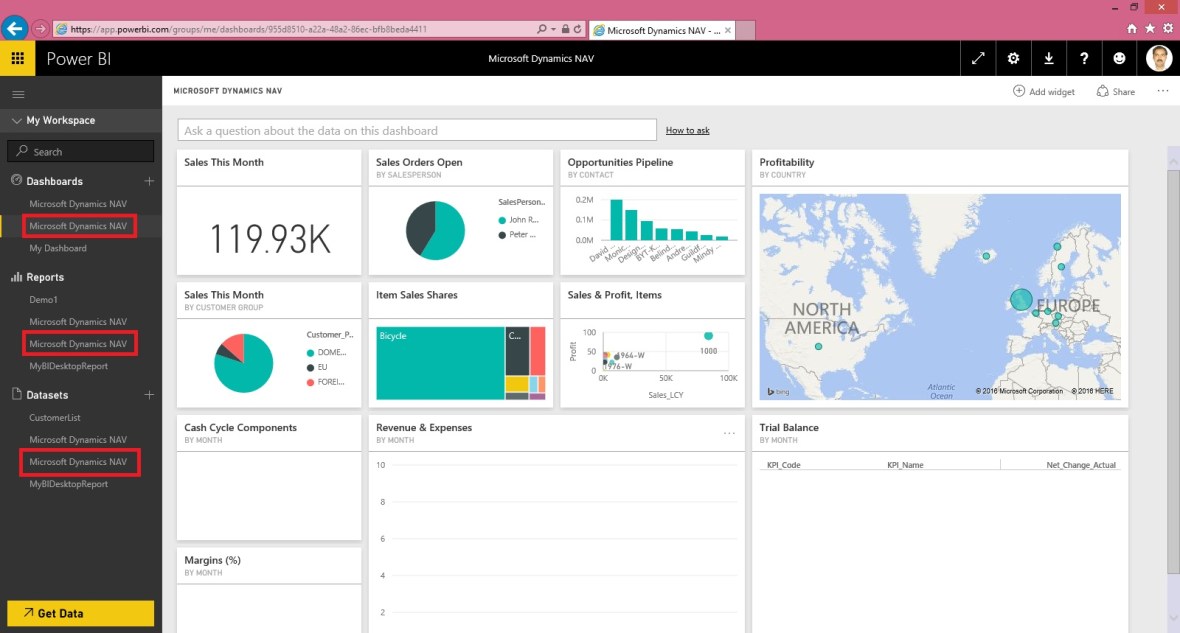
Task: Open dashboard-level more options ellipsis menu
Action: click(1162, 90)
